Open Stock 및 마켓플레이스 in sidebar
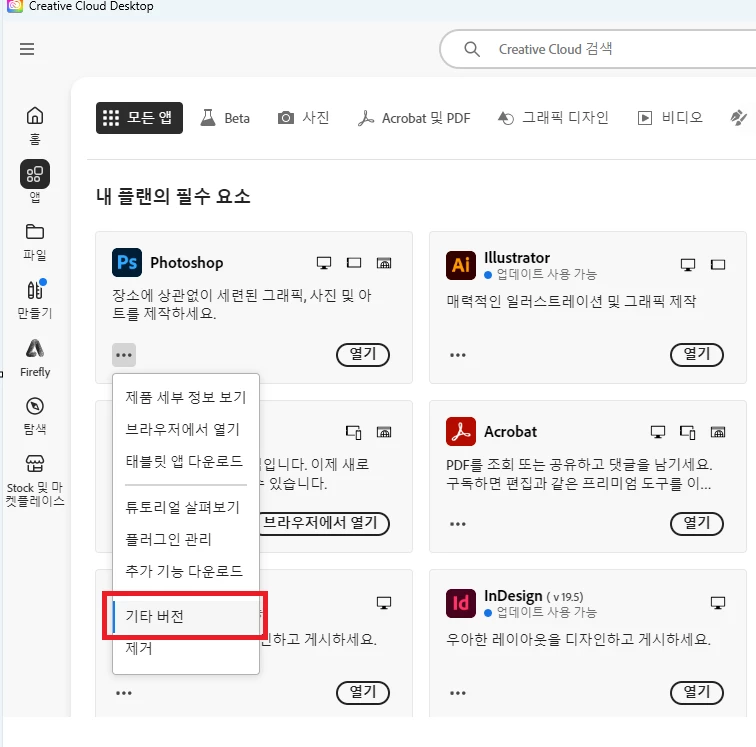756x747 pixels. pos(35,480)
